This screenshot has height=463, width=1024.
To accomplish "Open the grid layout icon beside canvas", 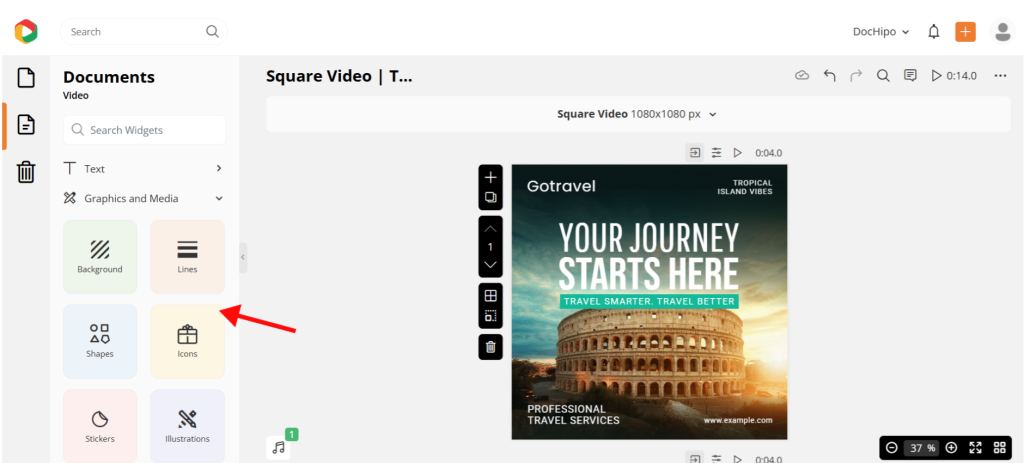I will 490,295.
